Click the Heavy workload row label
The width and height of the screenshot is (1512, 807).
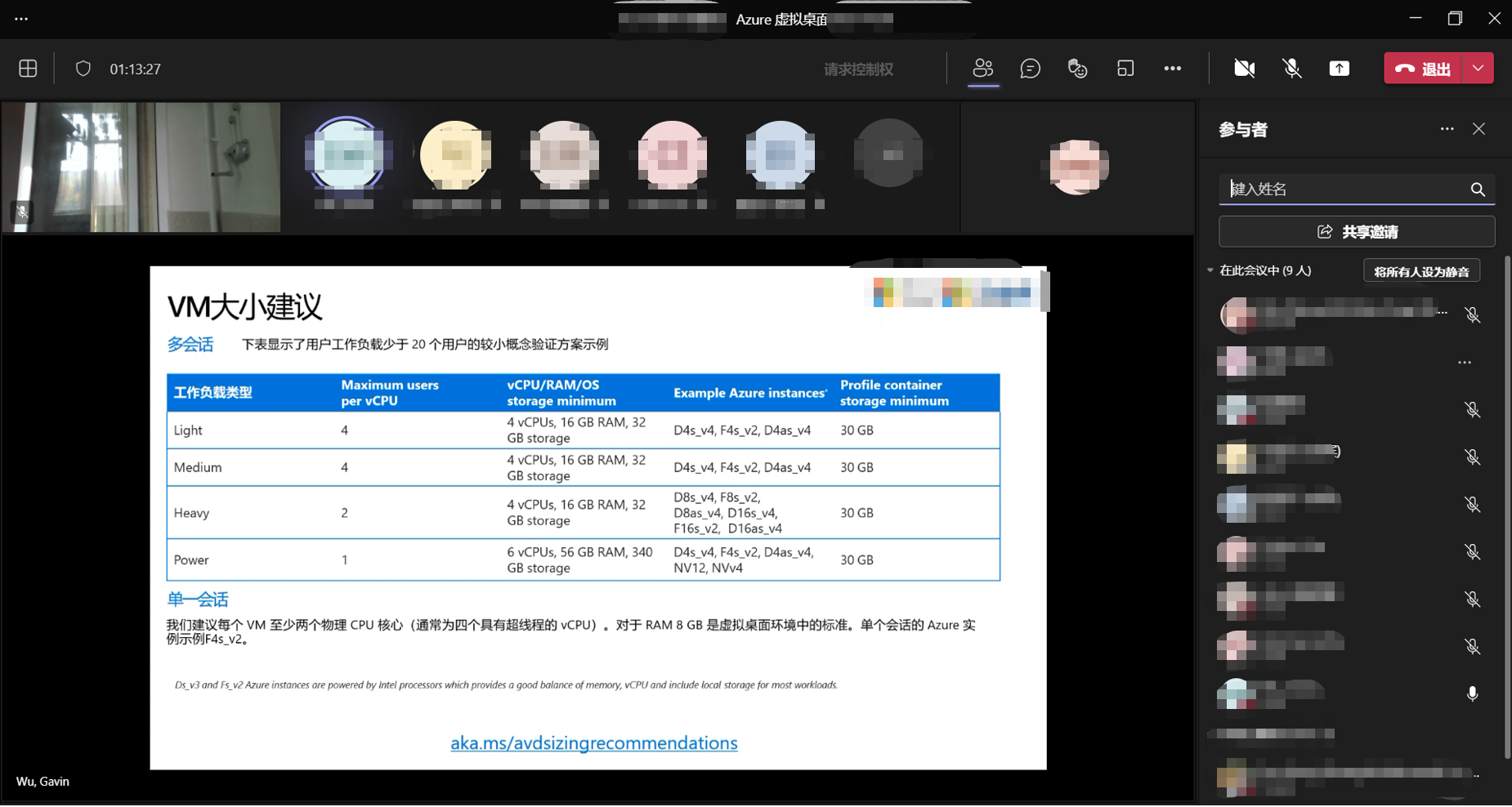tap(191, 513)
